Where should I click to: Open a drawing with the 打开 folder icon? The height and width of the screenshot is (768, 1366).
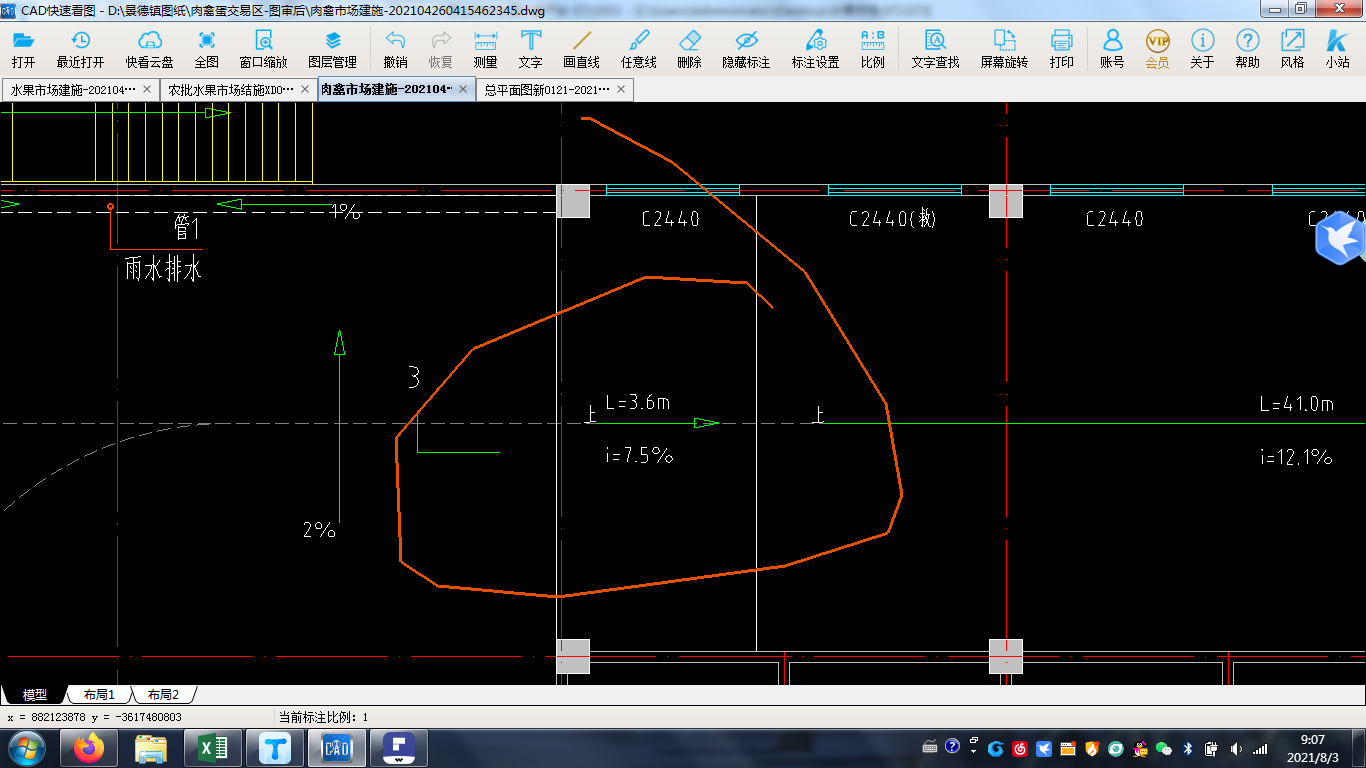click(x=23, y=48)
